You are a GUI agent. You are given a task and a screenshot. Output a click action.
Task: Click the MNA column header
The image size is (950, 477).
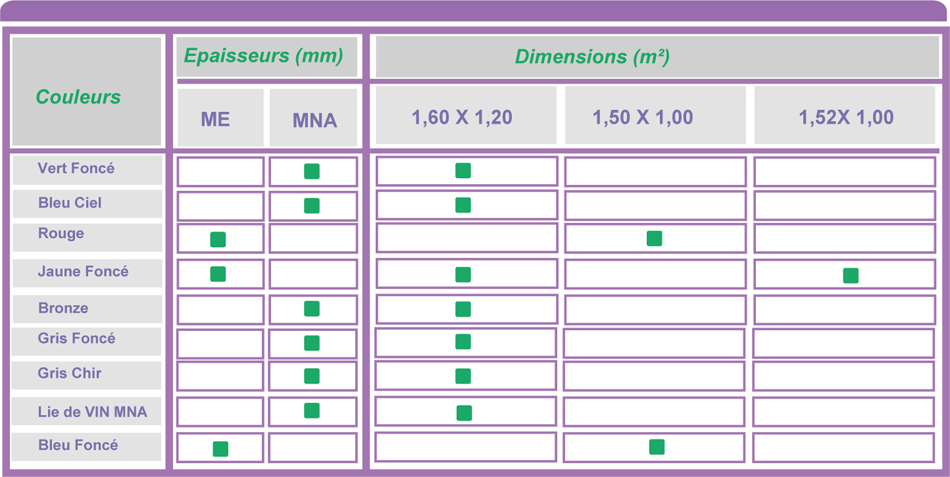tap(313, 119)
